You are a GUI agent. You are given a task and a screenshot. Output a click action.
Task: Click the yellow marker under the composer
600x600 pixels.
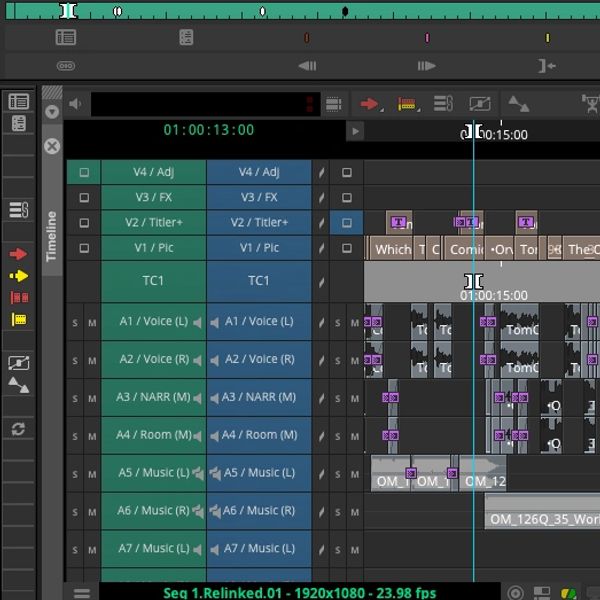548,38
